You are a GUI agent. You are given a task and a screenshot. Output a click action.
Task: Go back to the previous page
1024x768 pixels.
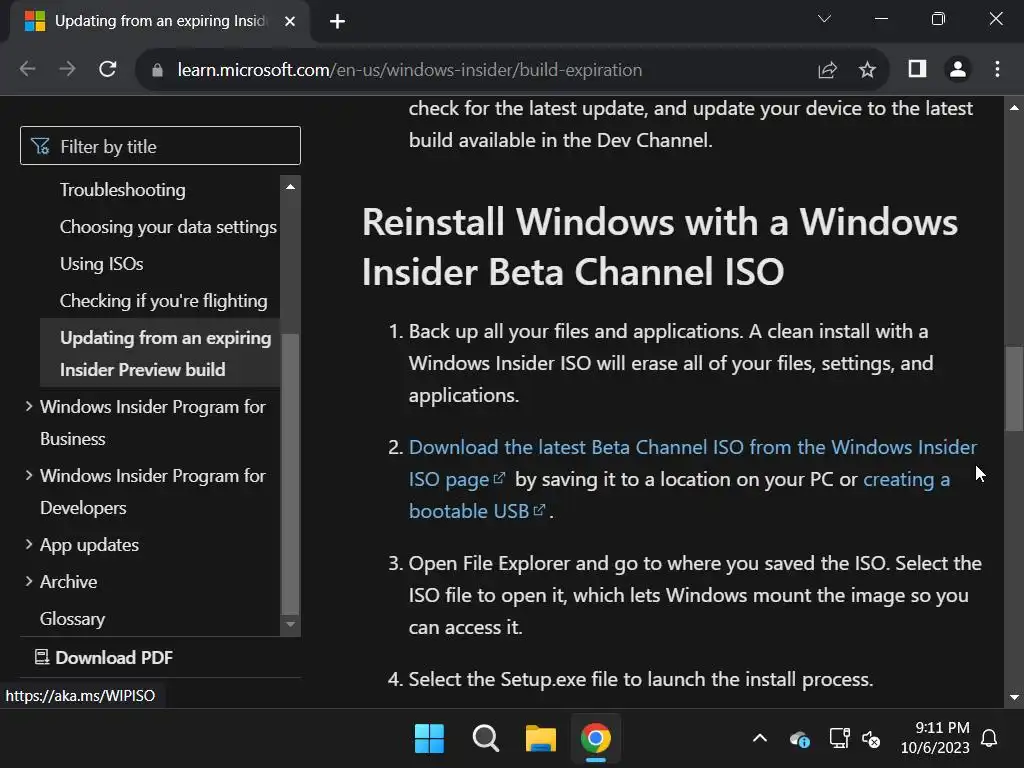click(27, 69)
